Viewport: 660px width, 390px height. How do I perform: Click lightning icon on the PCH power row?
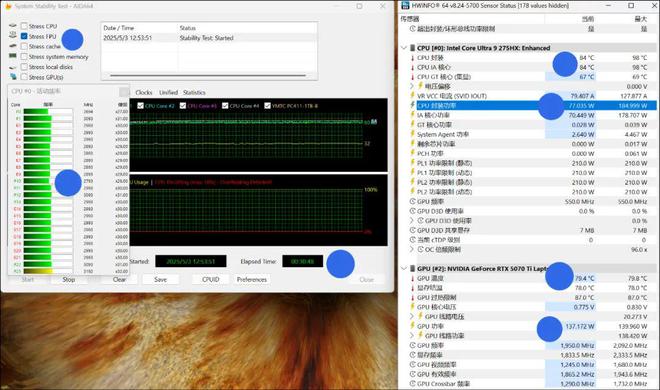[412, 154]
